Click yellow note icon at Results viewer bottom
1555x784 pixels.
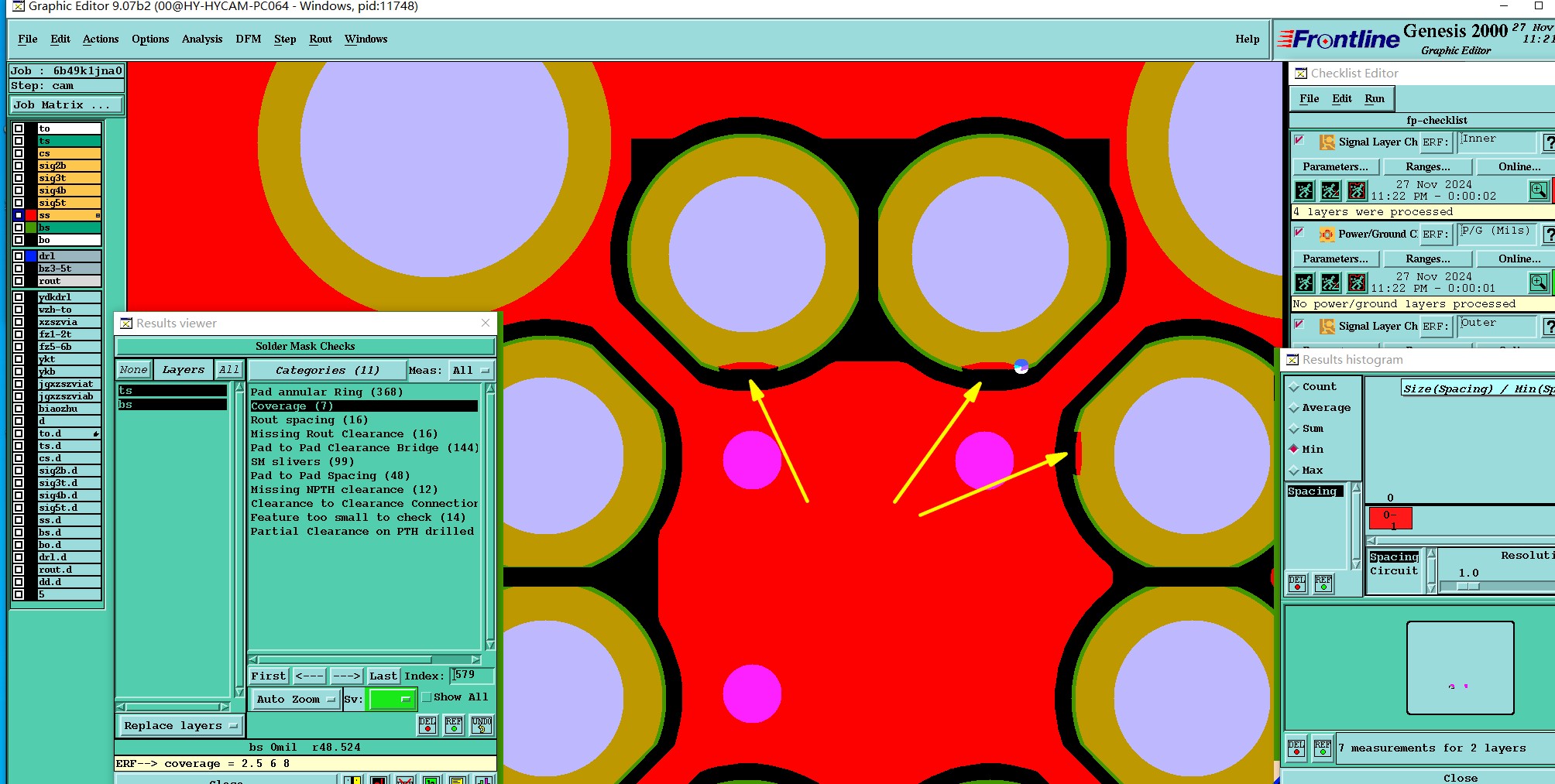coord(458,780)
